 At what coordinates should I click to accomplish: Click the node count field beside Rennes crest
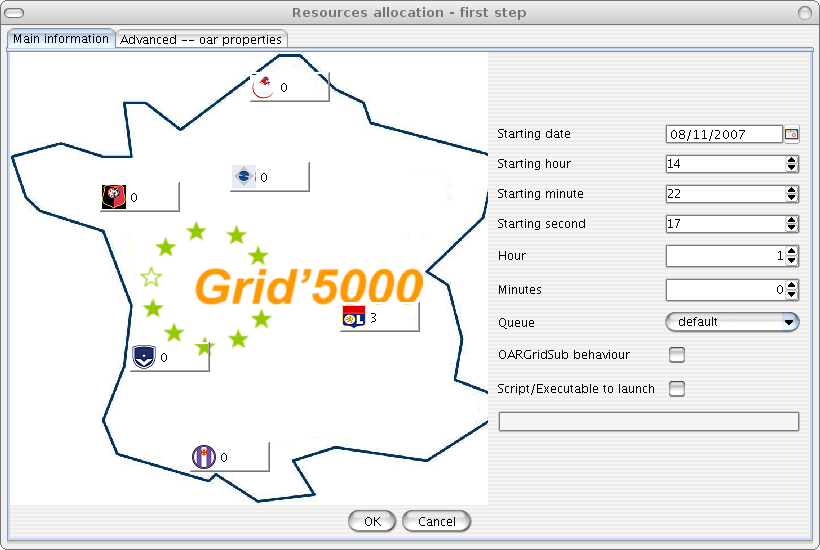pos(153,197)
